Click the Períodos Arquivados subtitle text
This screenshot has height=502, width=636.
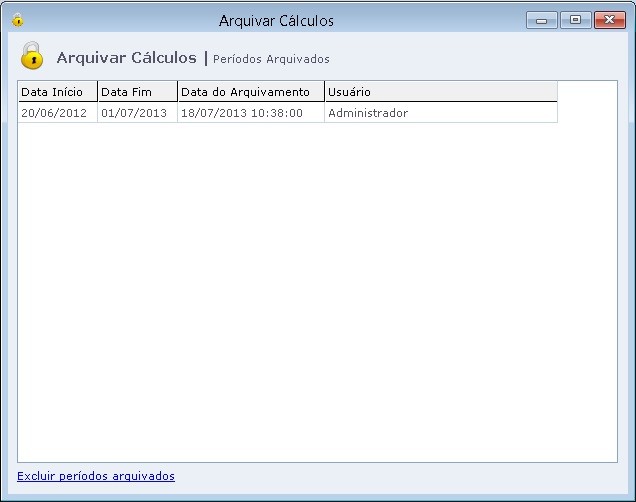click(271, 59)
